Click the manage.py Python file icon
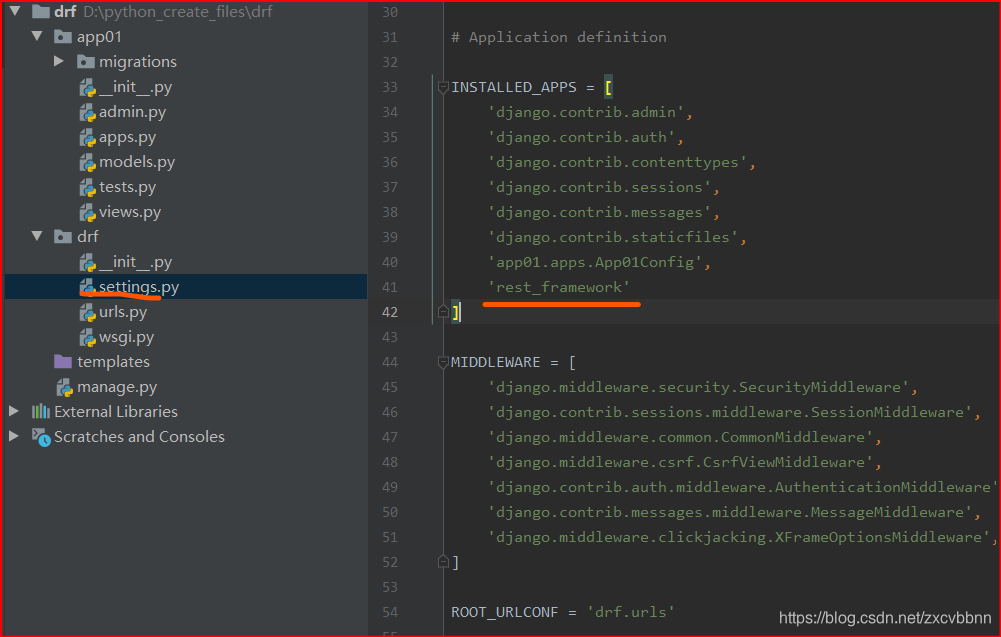The width and height of the screenshot is (1001, 637). [x=65, y=387]
